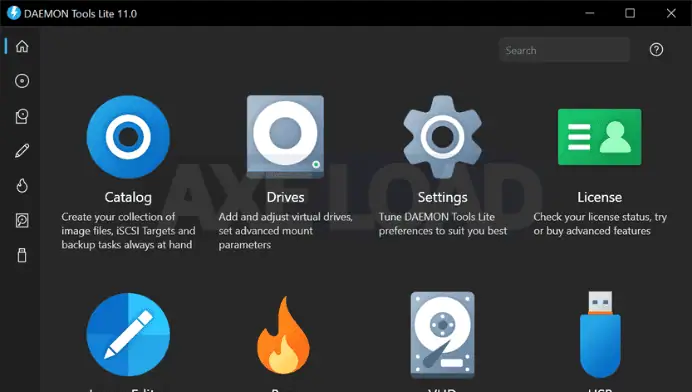
Task: Open the Settings gear tile
Action: [442, 137]
